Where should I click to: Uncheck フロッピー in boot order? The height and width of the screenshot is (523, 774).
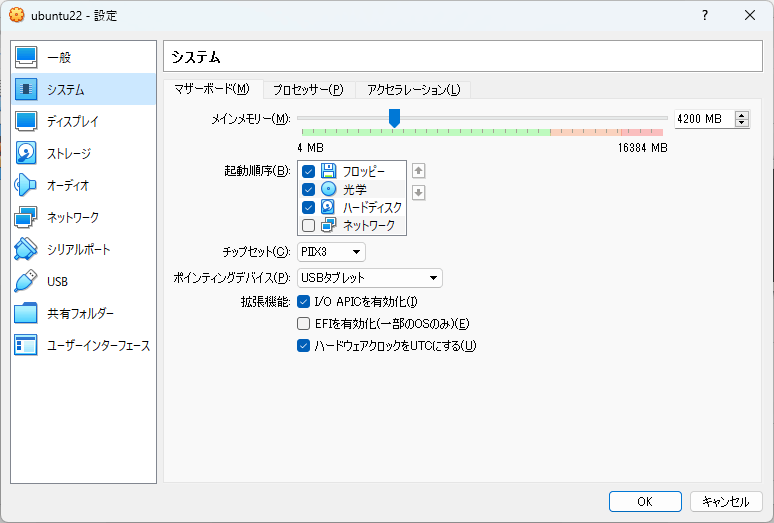click(x=309, y=171)
